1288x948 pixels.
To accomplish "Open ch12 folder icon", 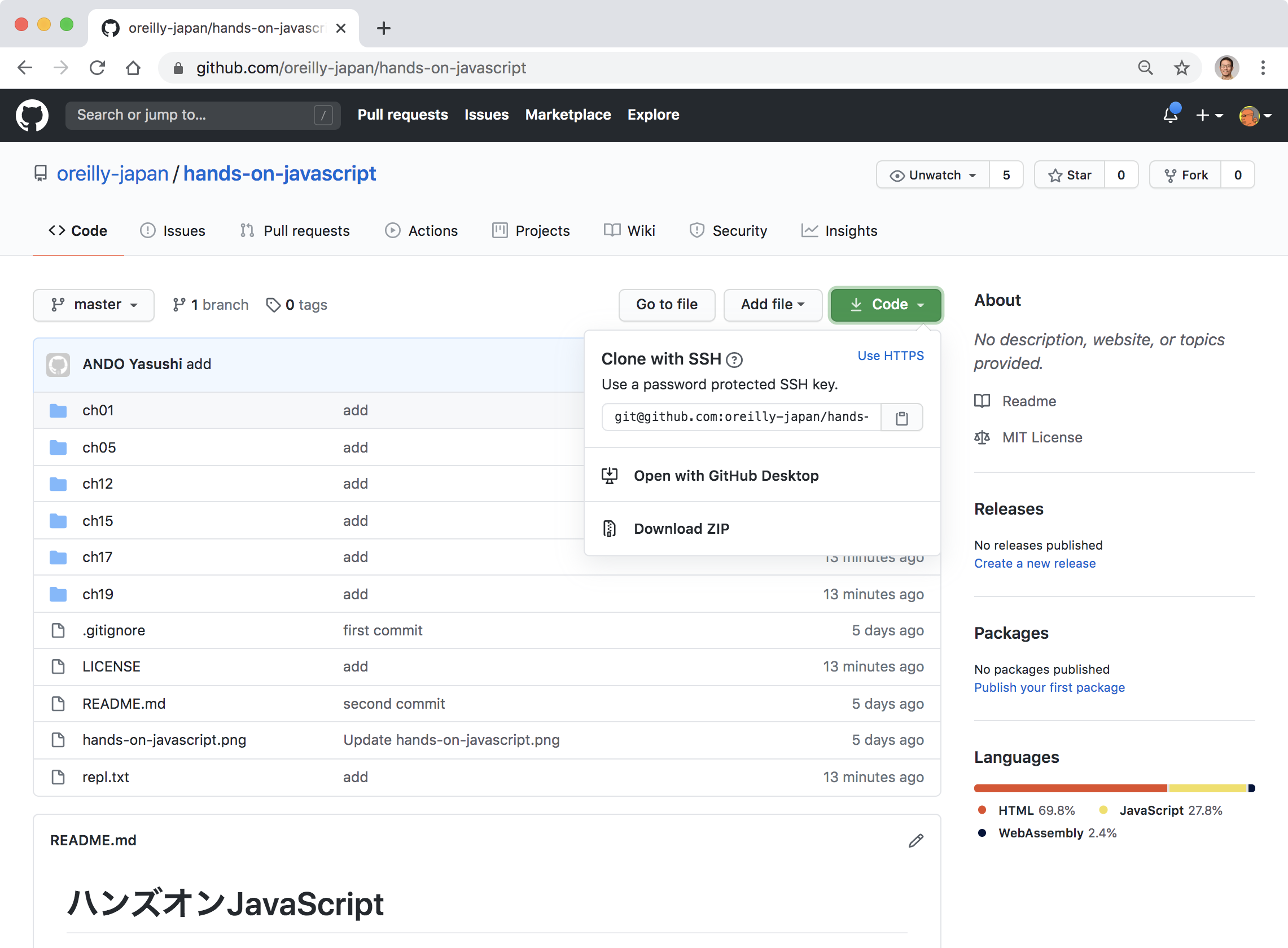I will [x=58, y=484].
